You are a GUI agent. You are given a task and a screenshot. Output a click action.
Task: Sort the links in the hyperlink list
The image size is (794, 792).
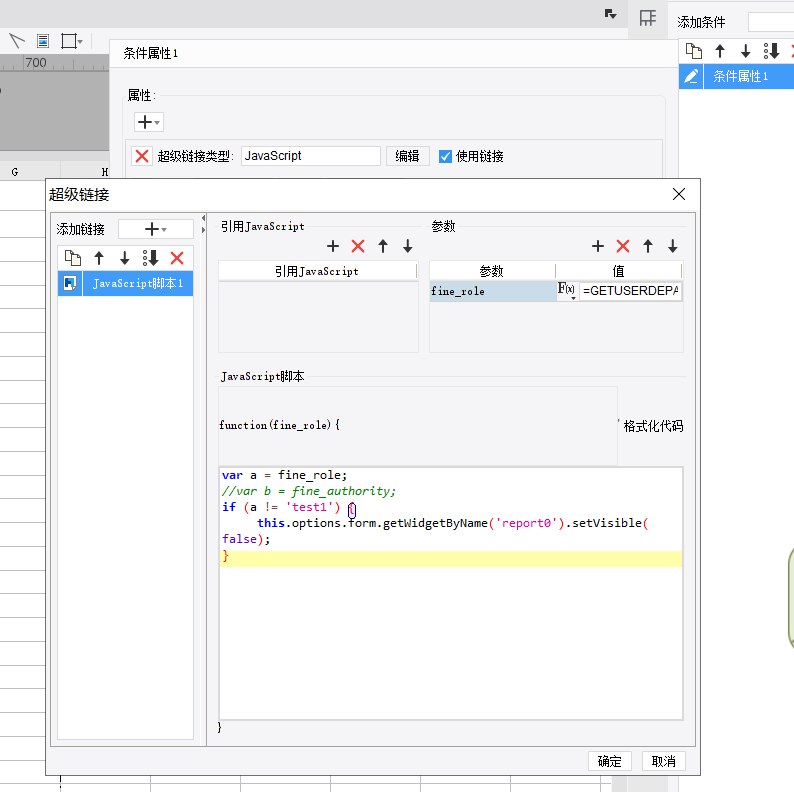click(150, 258)
